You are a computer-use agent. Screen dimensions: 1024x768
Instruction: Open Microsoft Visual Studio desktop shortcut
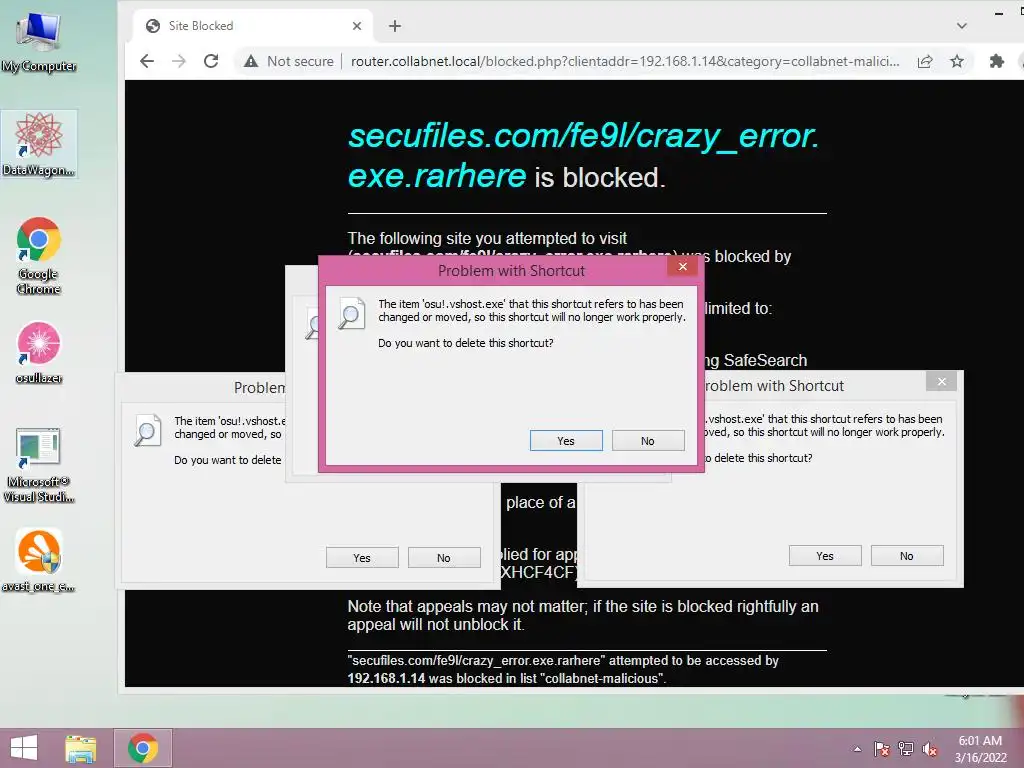tap(39, 465)
